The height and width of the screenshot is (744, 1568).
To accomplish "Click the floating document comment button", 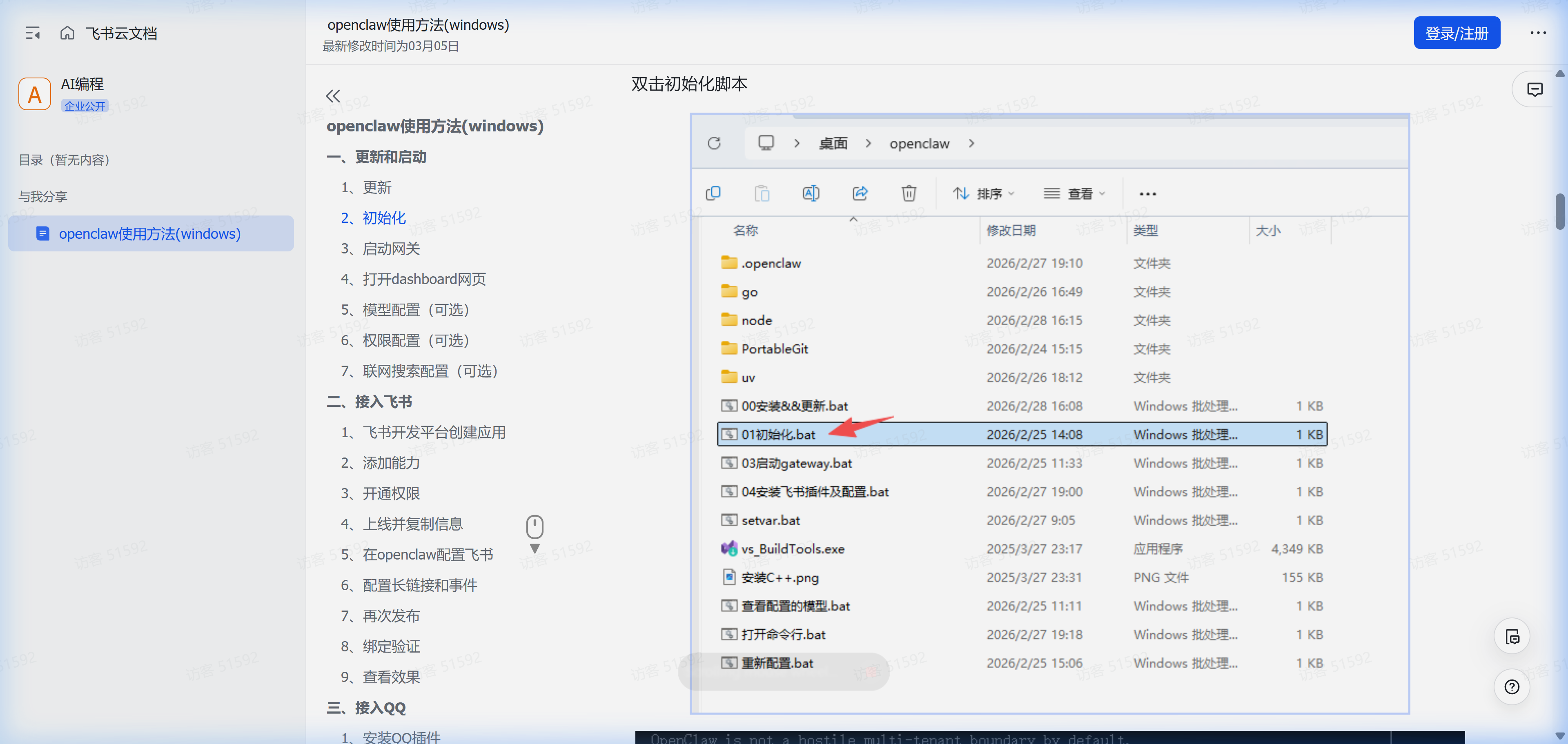I will coord(1512,637).
